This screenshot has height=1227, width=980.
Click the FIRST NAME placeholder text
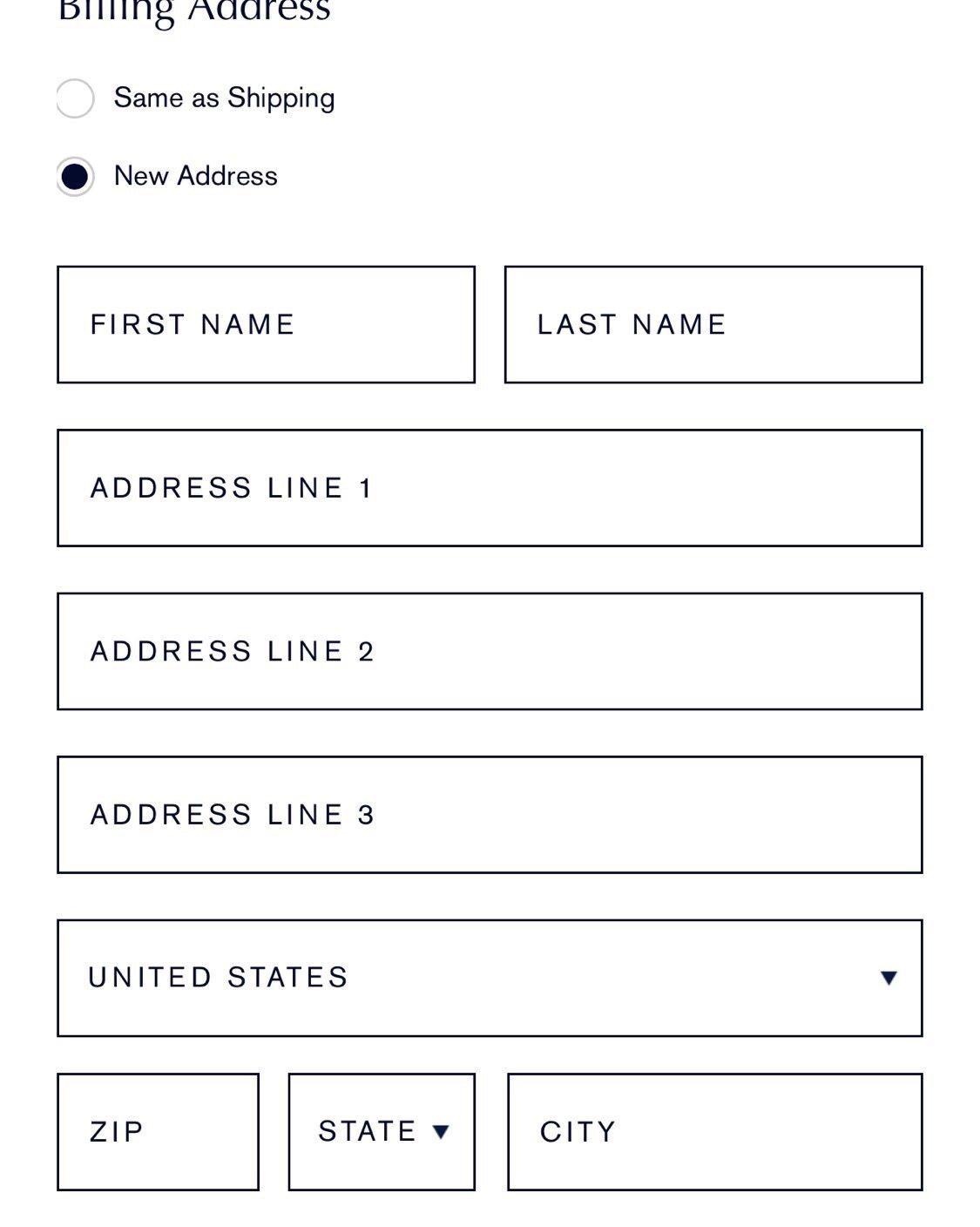pos(193,324)
